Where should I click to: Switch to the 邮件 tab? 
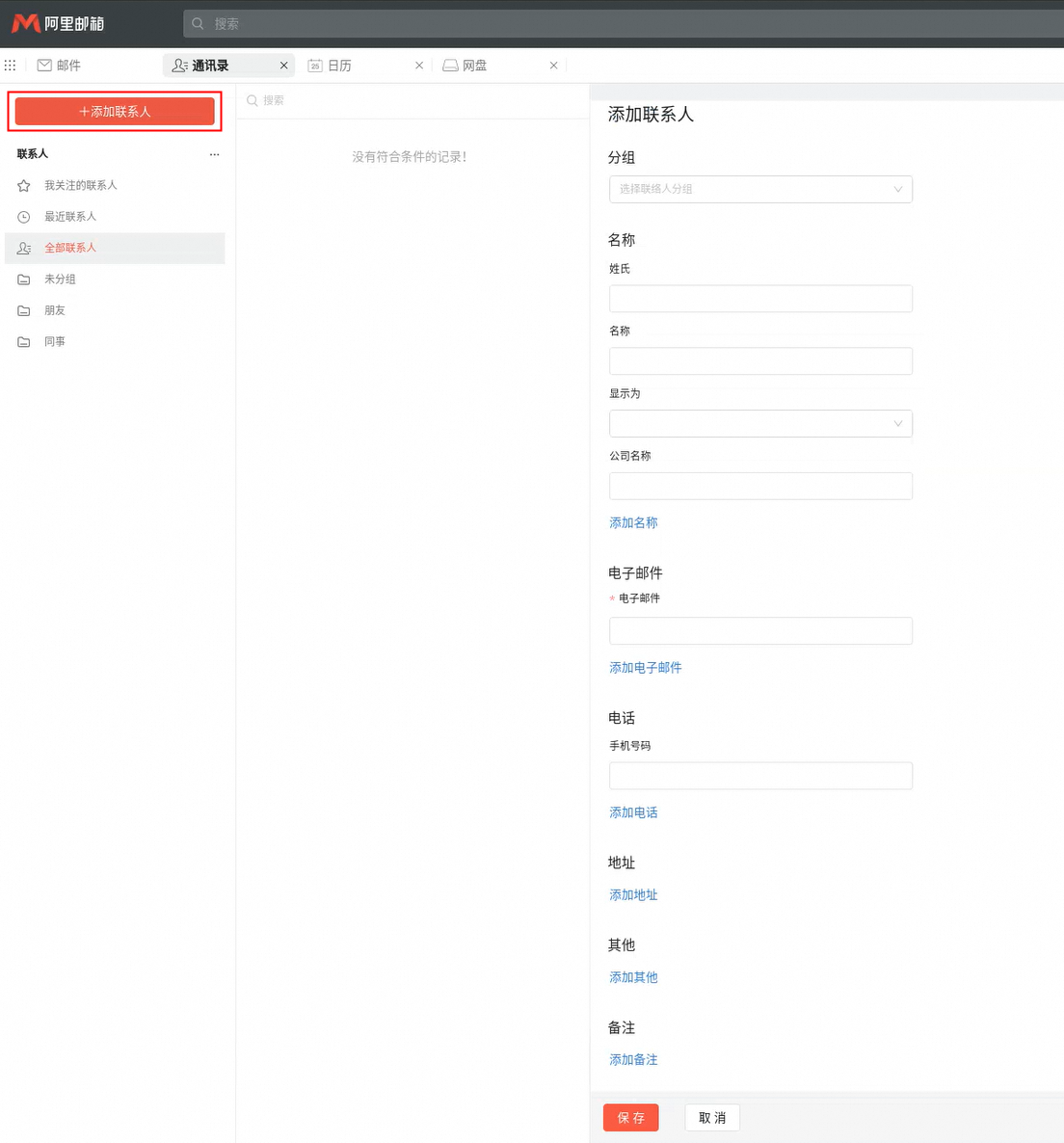pos(59,66)
